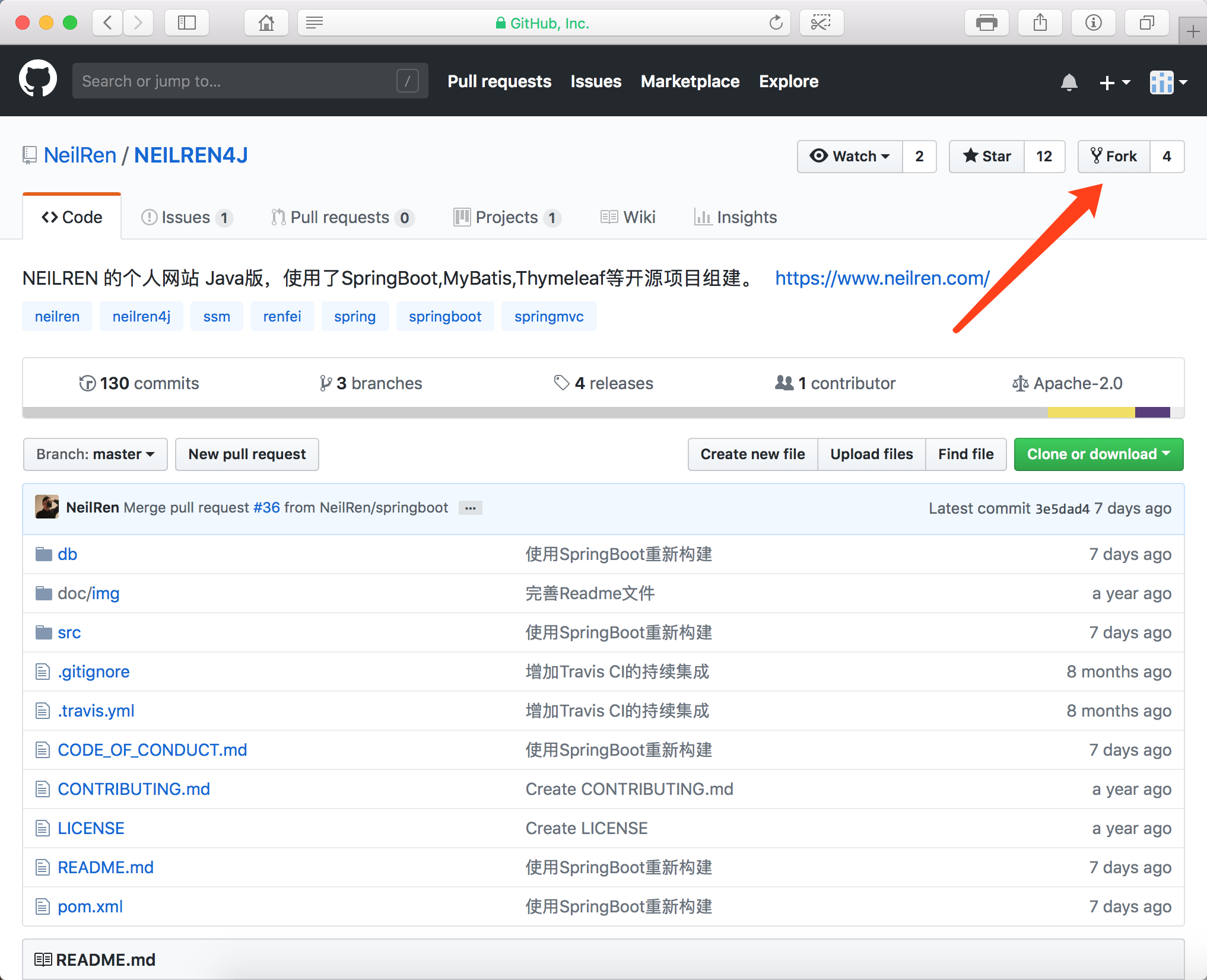
Task: View the 3 branches
Action: point(371,383)
